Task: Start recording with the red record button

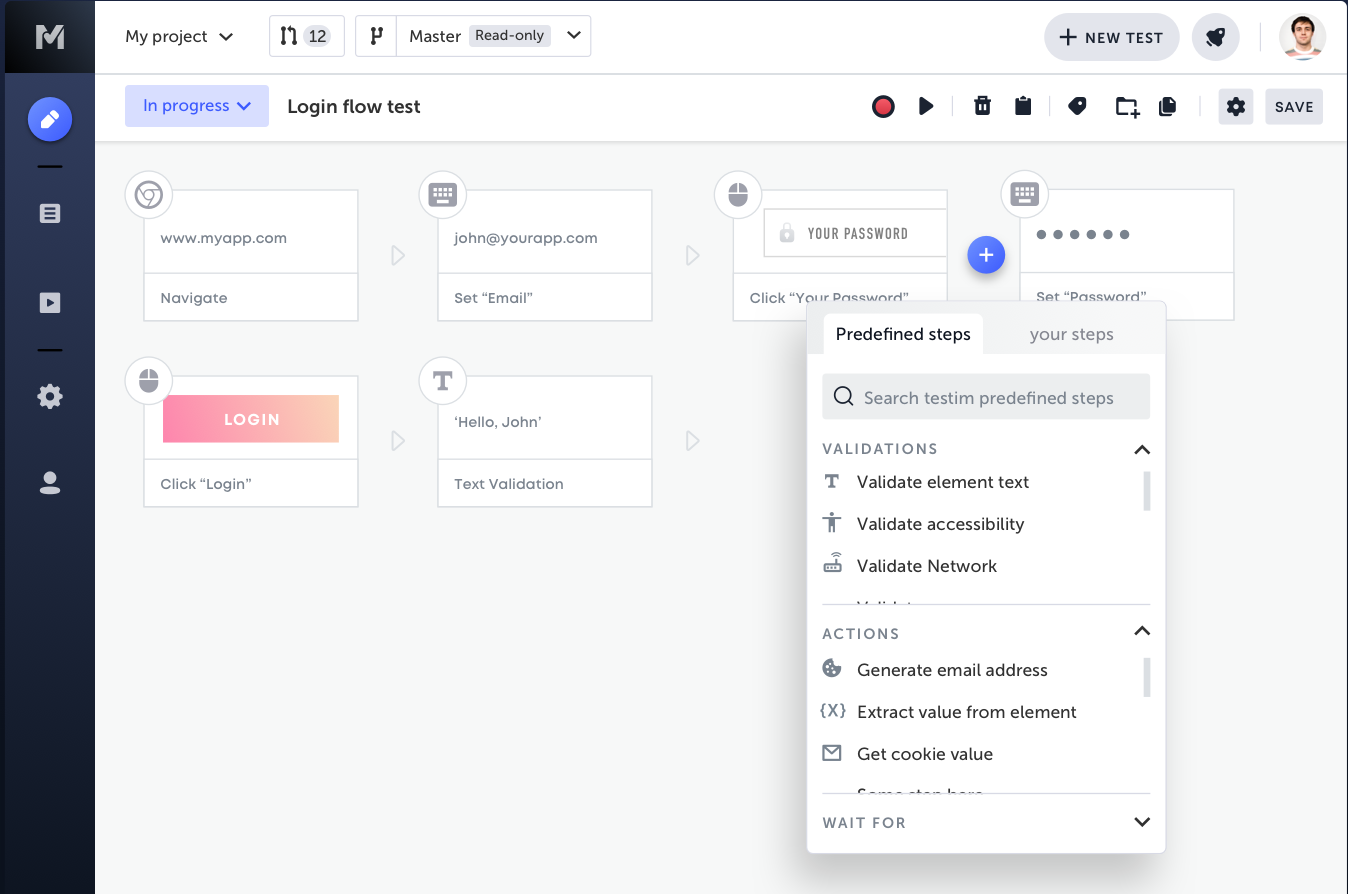Action: pyautogui.click(x=883, y=106)
